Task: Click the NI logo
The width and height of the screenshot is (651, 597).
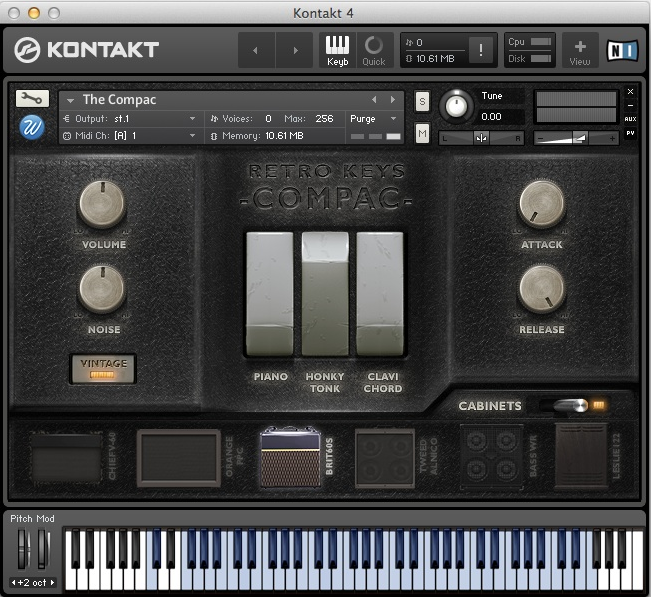Action: click(x=622, y=50)
